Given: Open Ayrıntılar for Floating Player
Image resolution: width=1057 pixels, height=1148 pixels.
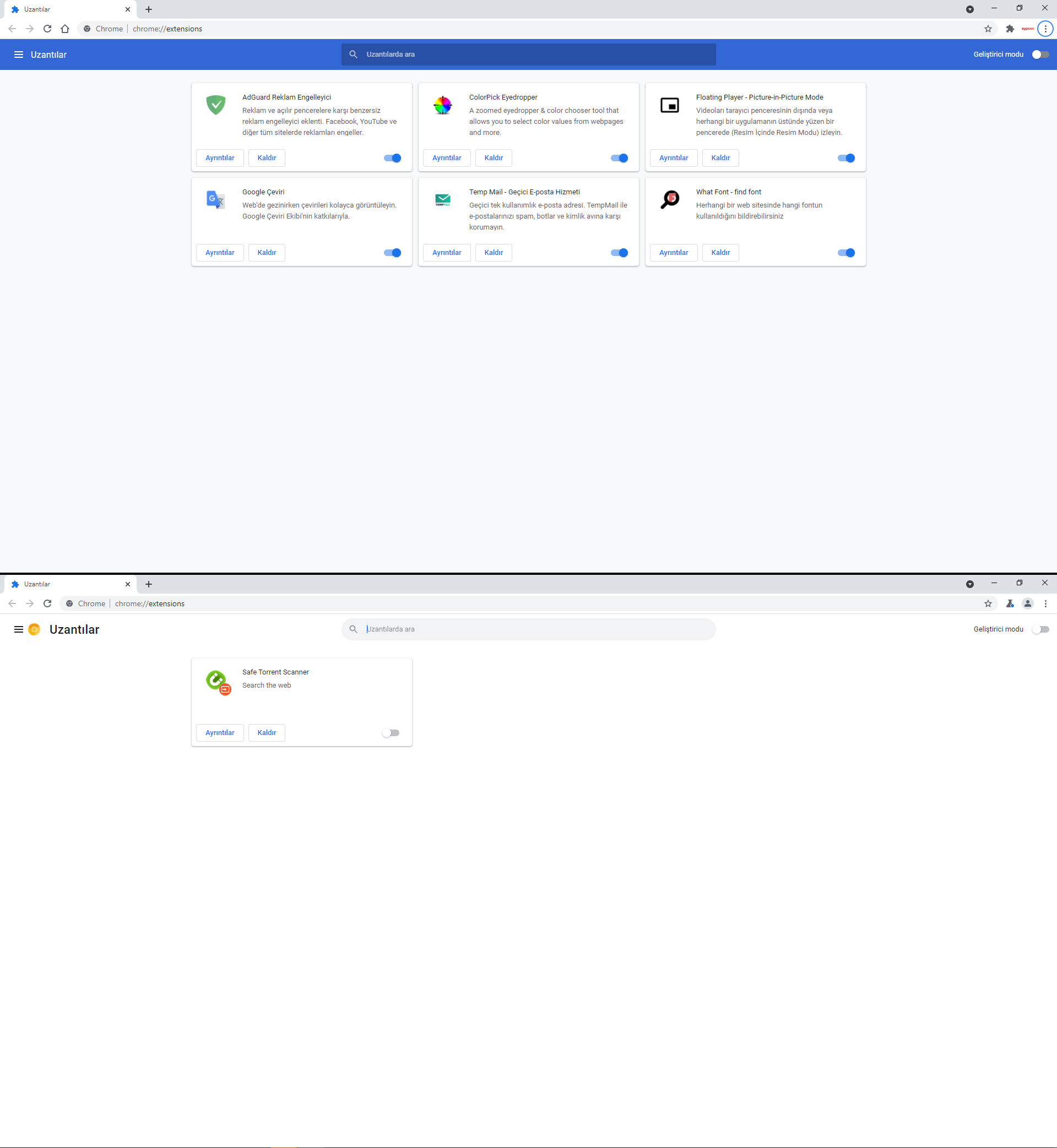Looking at the screenshot, I should [674, 158].
